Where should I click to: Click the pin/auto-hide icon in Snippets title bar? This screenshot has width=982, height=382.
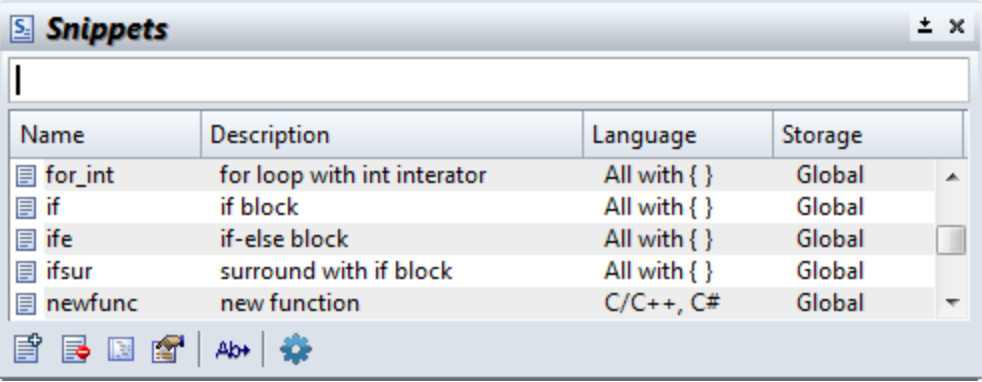(925, 26)
